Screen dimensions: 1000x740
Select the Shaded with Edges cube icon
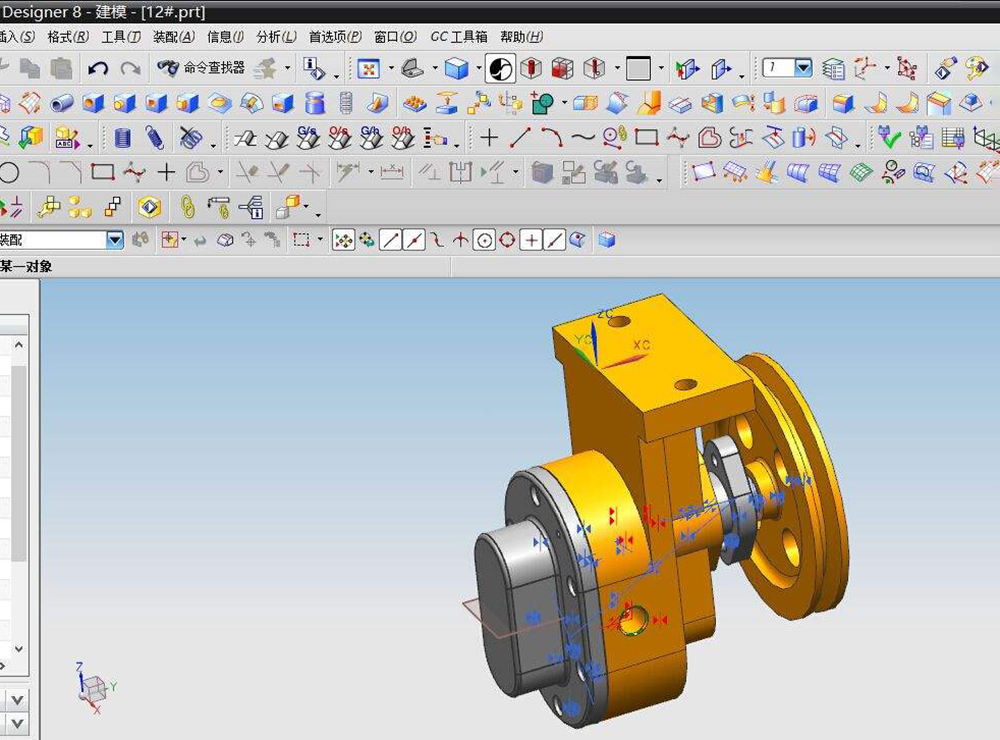coord(457,68)
